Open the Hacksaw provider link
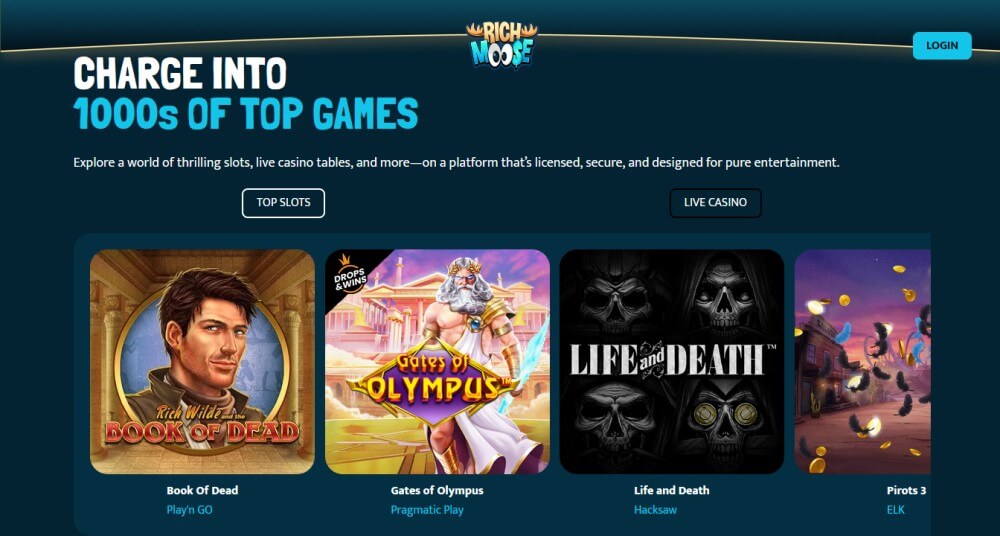Viewport: 1000px width, 536px height. click(655, 510)
